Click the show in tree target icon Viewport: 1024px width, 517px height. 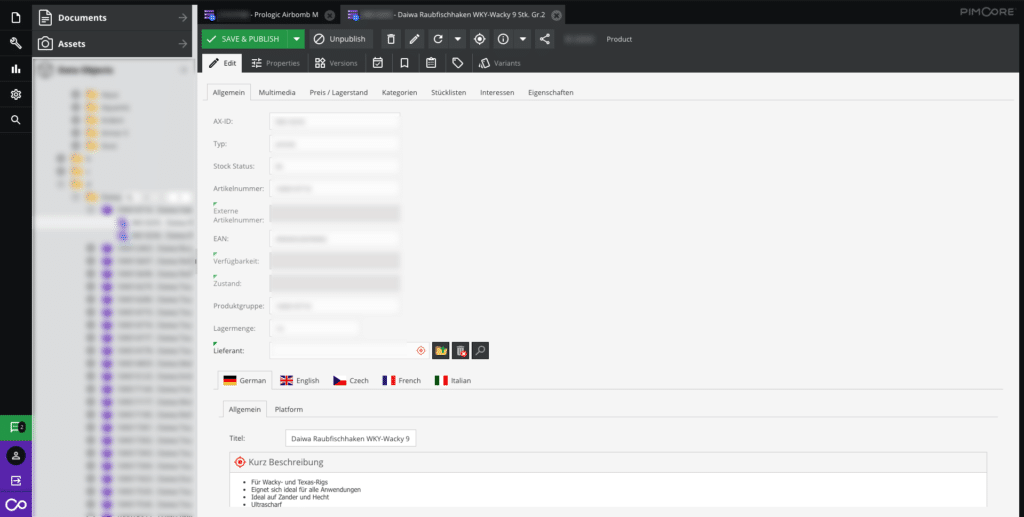pos(479,39)
